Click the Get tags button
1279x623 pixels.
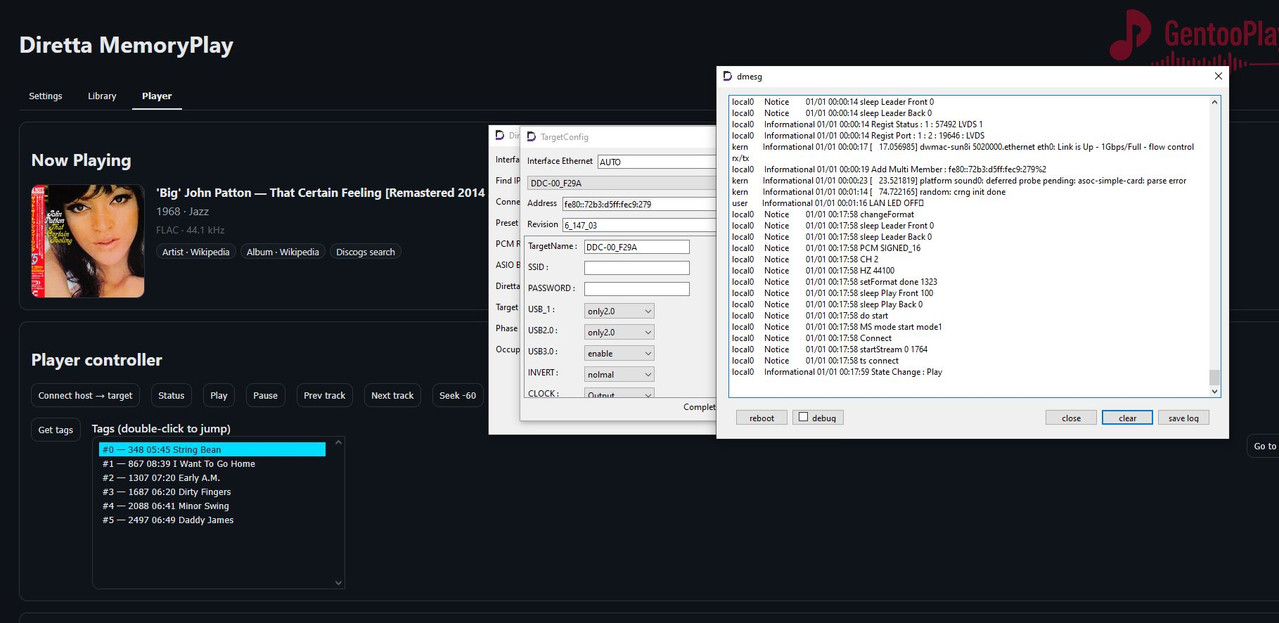pyautogui.click(x=56, y=430)
